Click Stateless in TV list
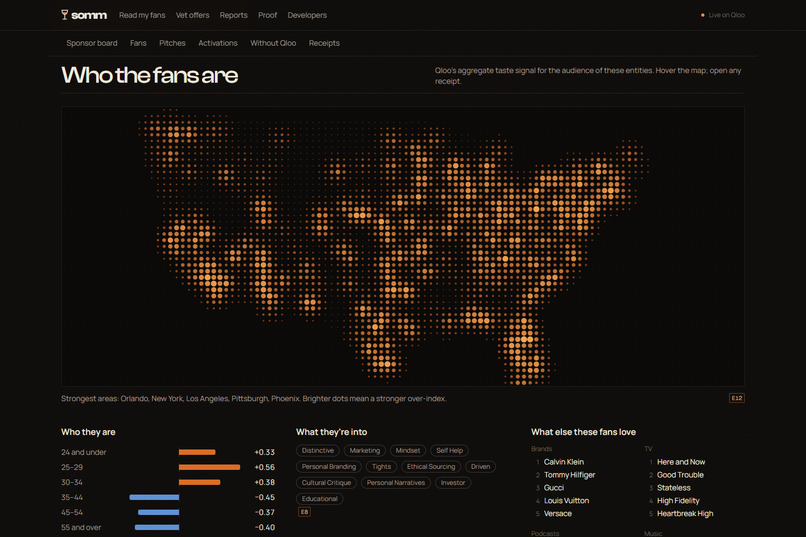The image size is (806, 537). 673,488
